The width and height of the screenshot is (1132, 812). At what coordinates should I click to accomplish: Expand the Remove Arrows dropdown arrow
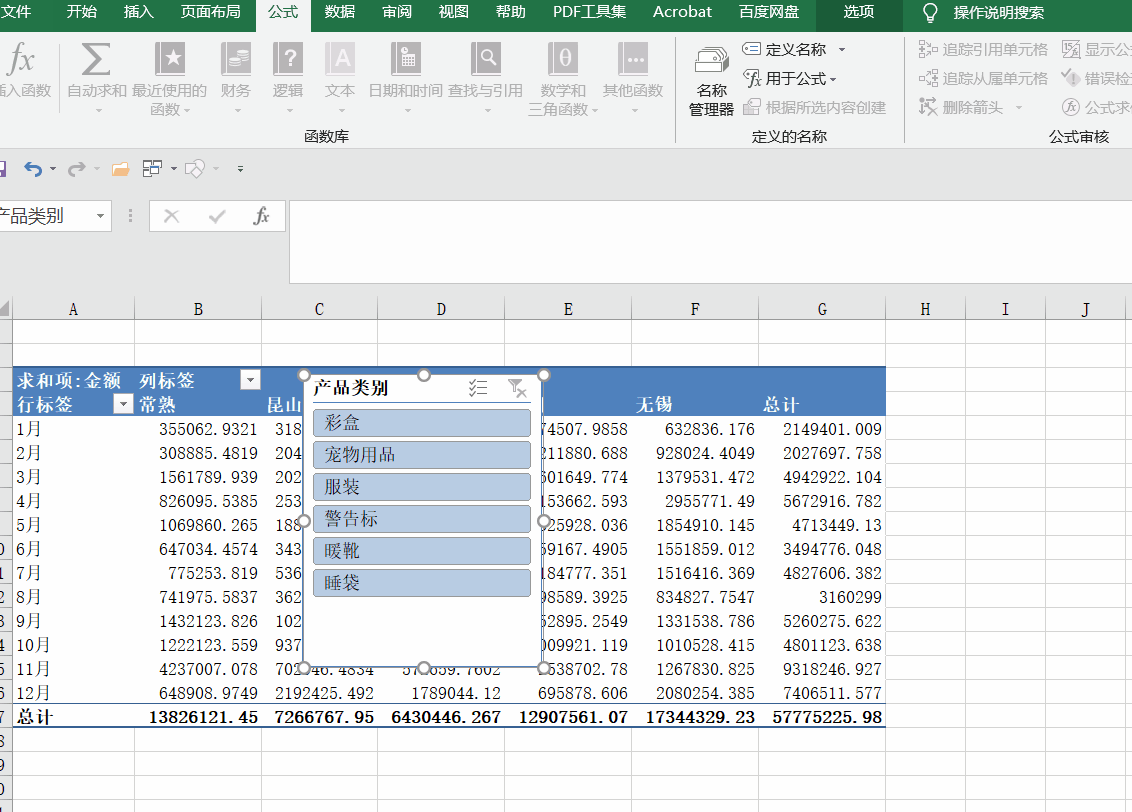point(1019,108)
